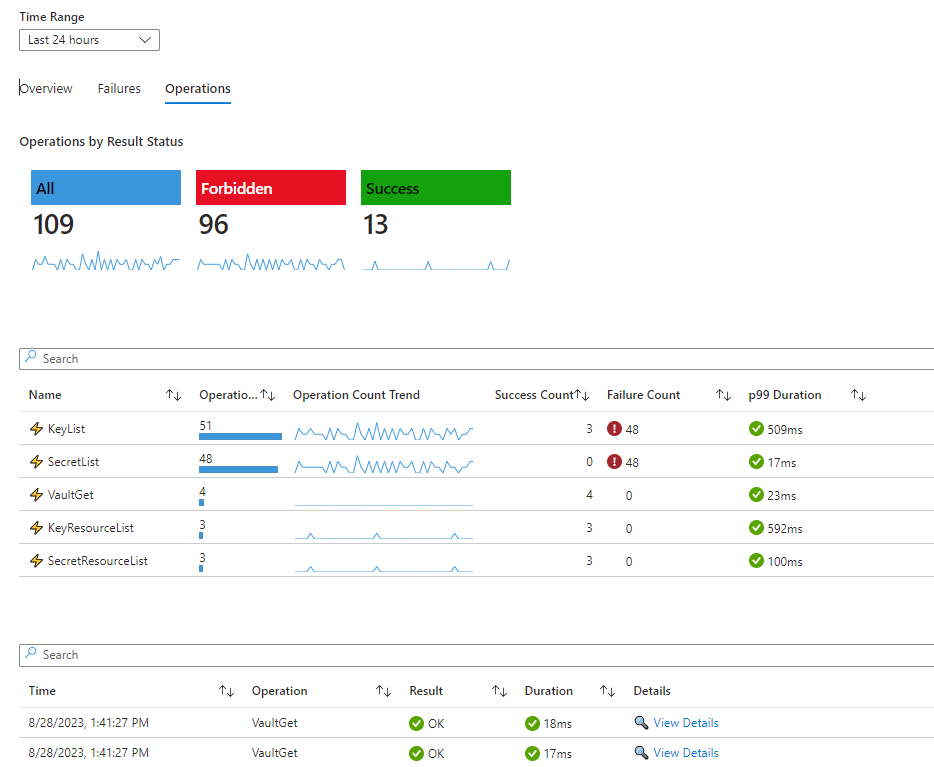Sort by Failure Count column arrows
The height and width of the screenshot is (767, 934).
[x=723, y=395]
